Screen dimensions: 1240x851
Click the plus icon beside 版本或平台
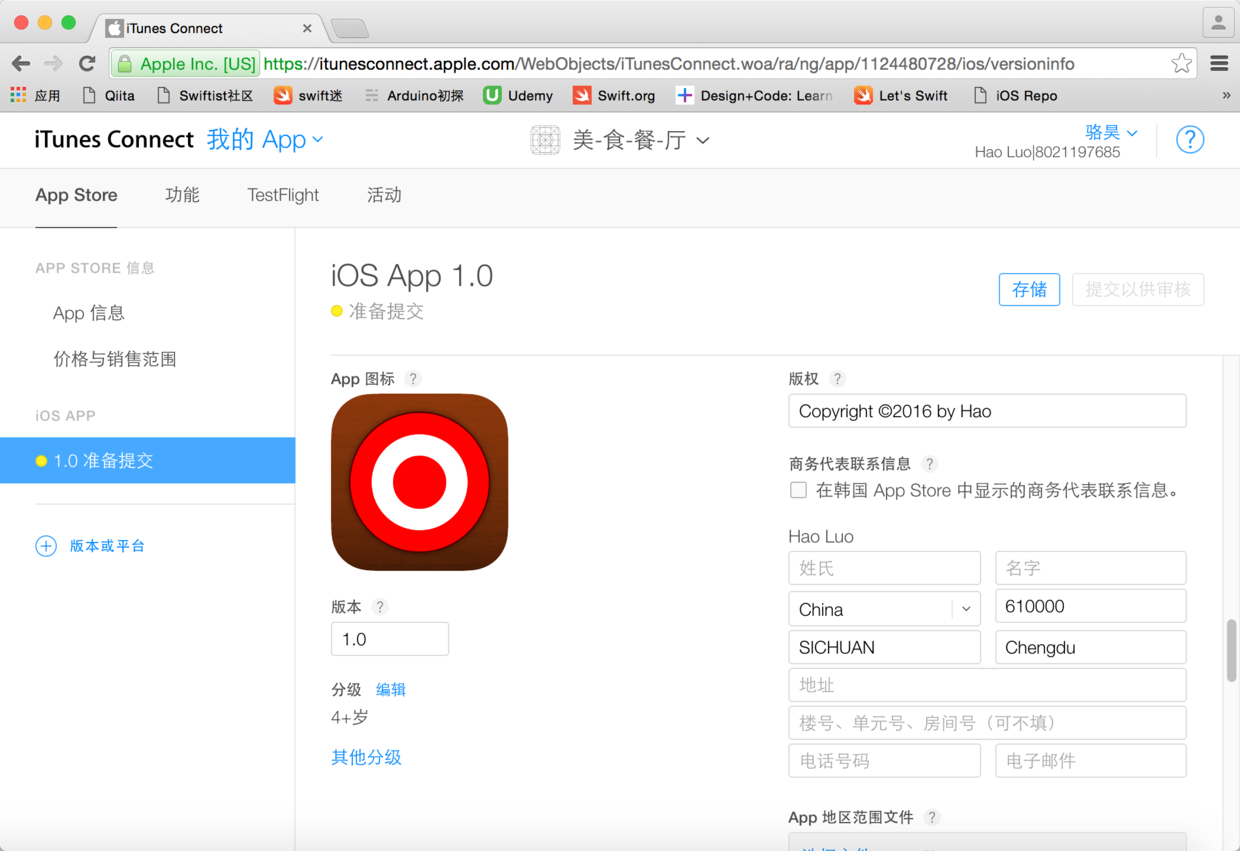point(46,546)
